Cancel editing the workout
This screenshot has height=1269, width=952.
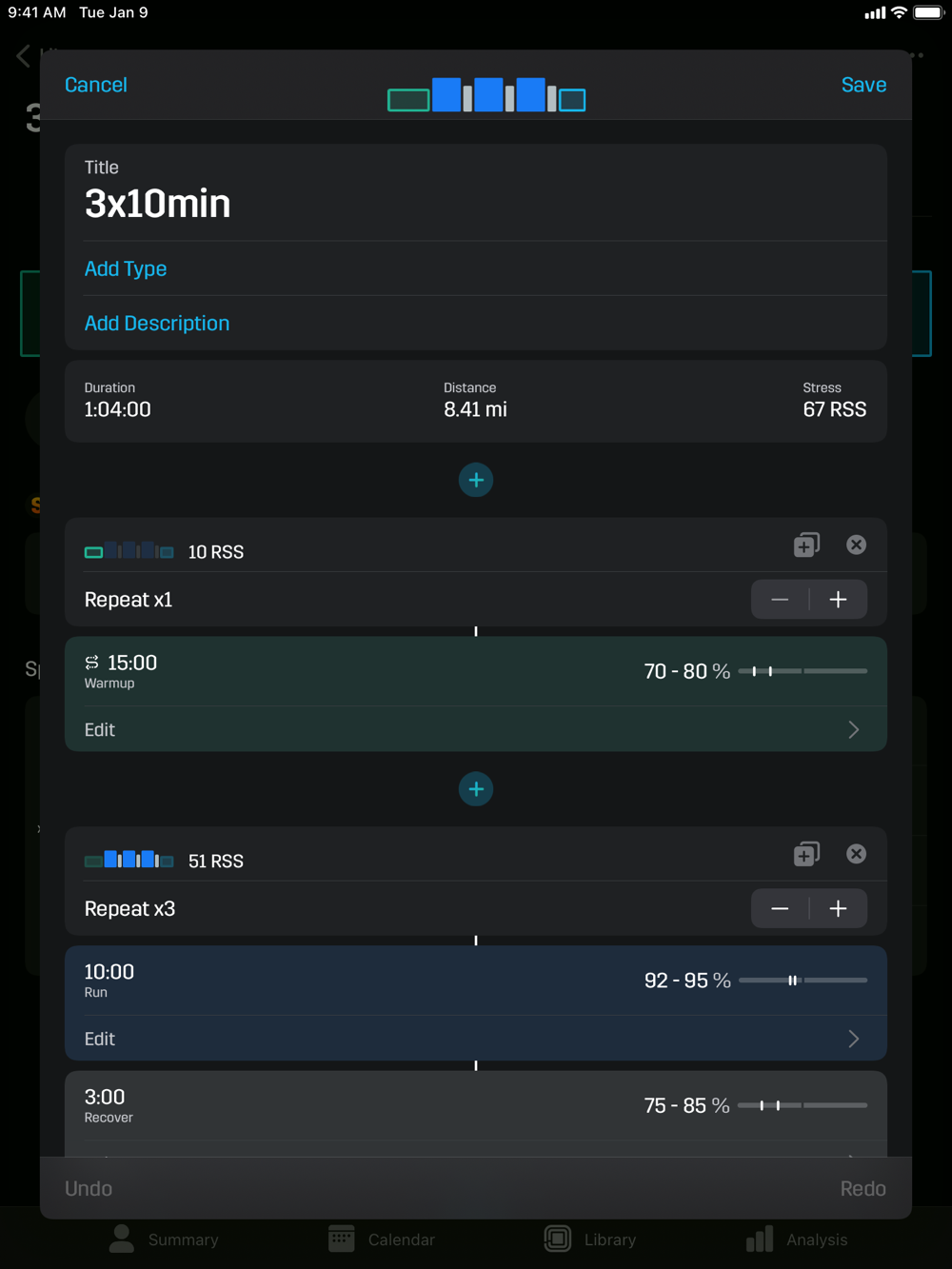pos(96,85)
